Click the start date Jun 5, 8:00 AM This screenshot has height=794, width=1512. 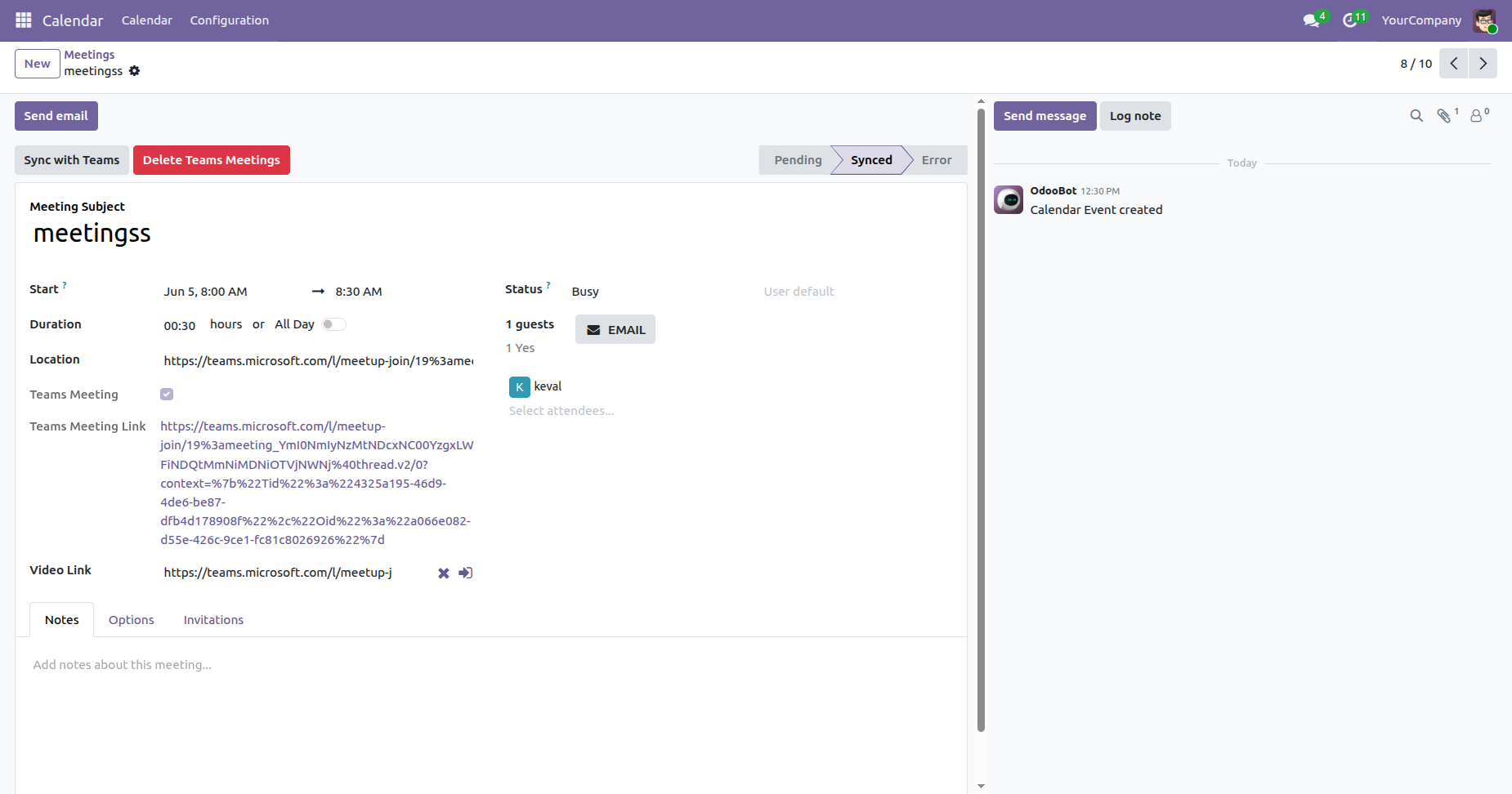coord(206,292)
